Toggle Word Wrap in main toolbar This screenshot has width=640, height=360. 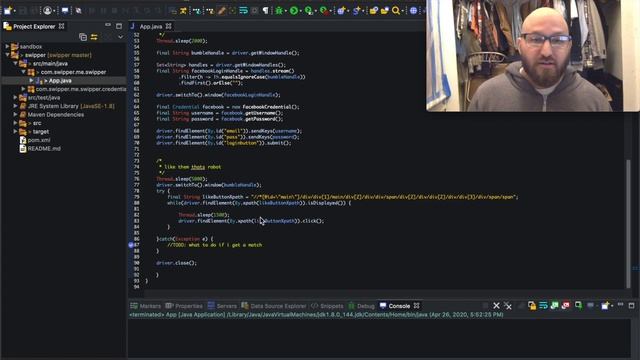[x=244, y=11]
